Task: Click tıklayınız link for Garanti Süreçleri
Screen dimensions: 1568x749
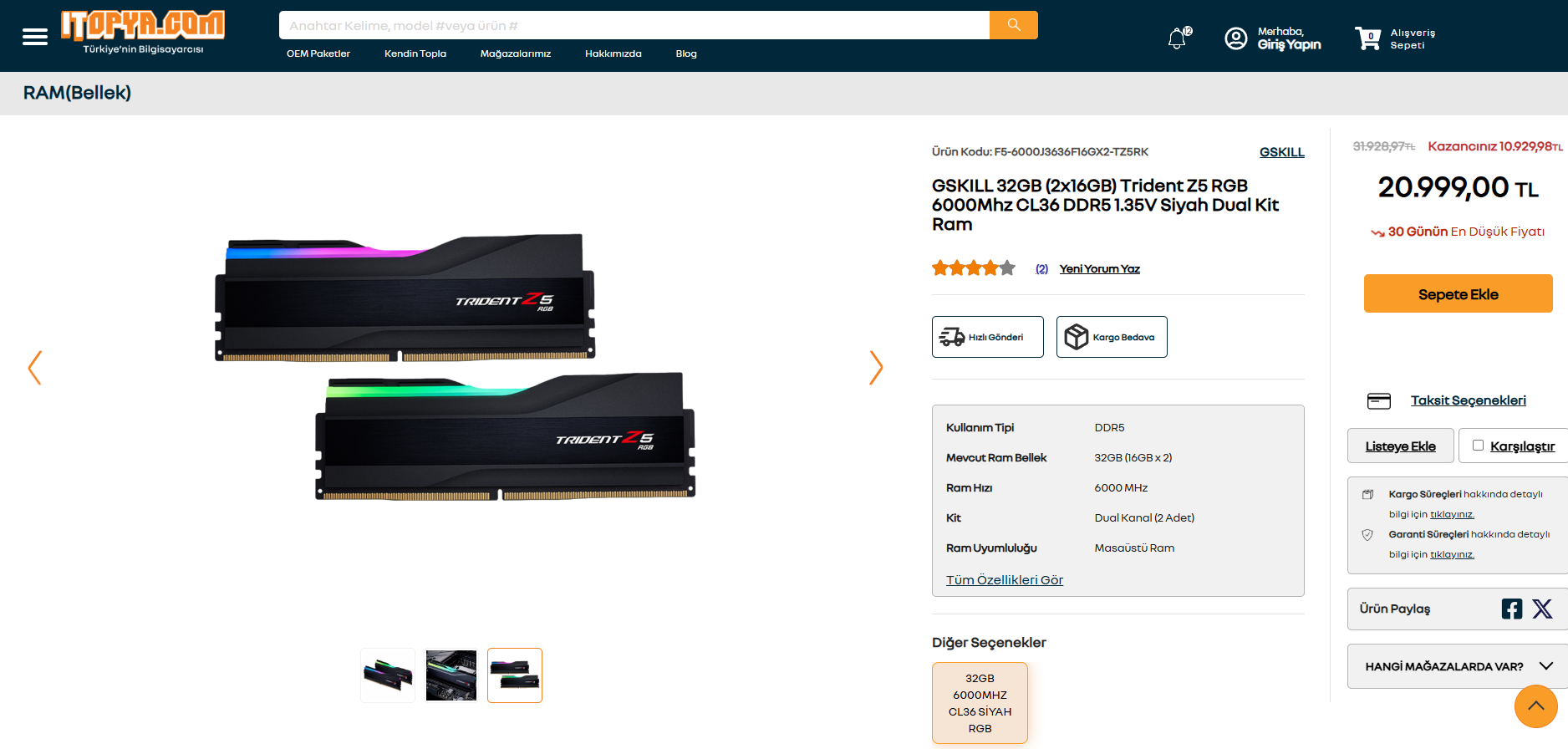Action: 1452,555
